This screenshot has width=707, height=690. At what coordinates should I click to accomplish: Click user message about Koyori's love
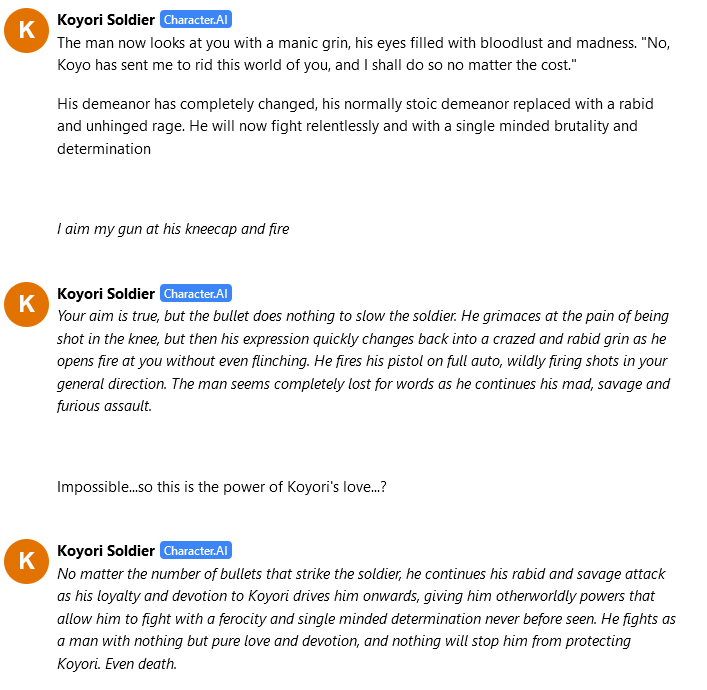pos(222,487)
